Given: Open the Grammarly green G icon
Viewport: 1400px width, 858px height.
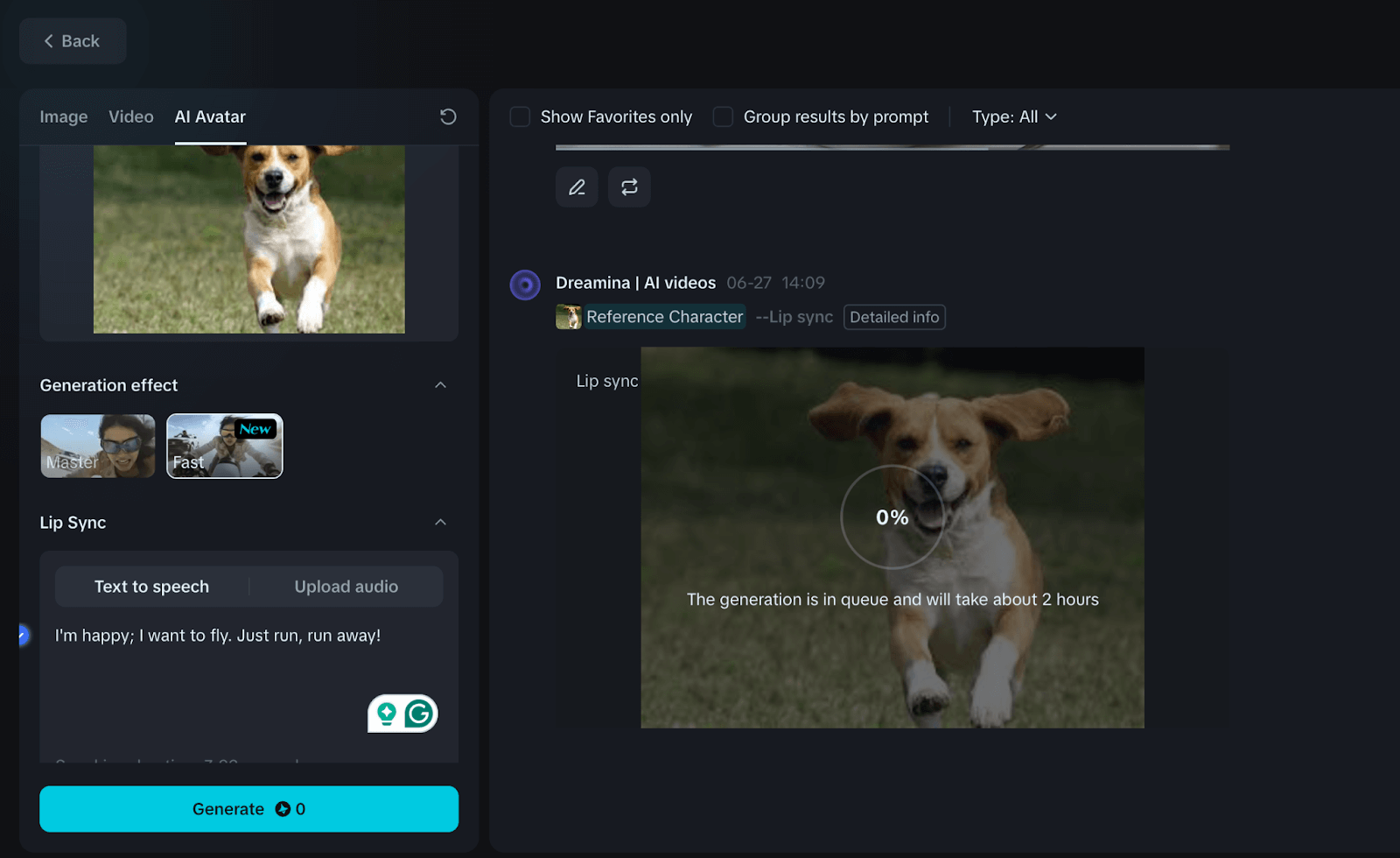Looking at the screenshot, I should click(419, 714).
